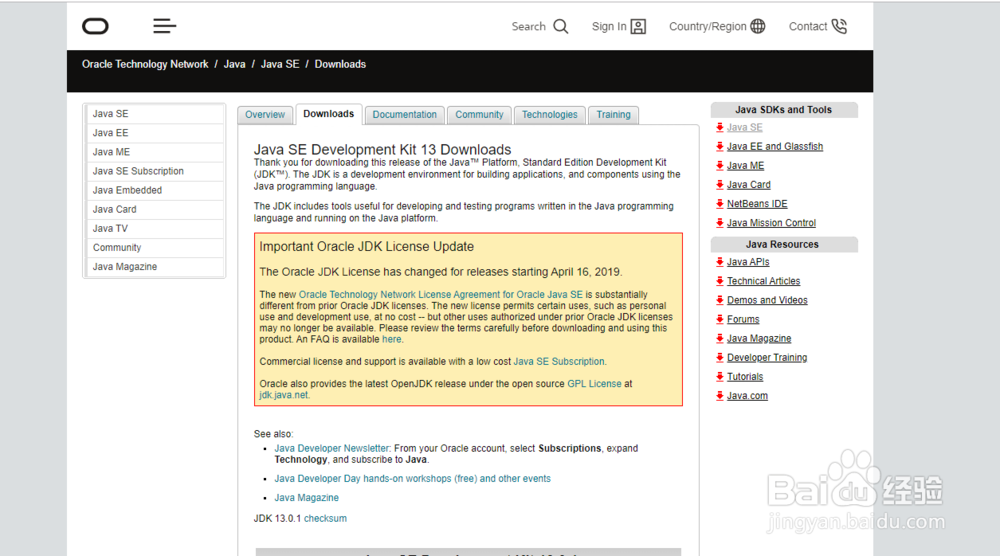
Task: Open the Training tab
Action: [614, 115]
